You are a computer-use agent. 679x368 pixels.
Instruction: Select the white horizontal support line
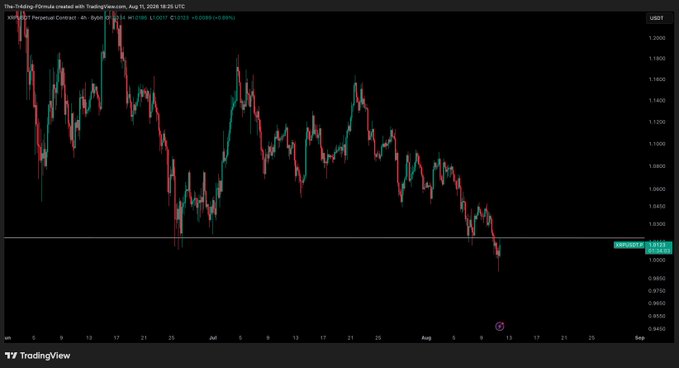[324, 238]
